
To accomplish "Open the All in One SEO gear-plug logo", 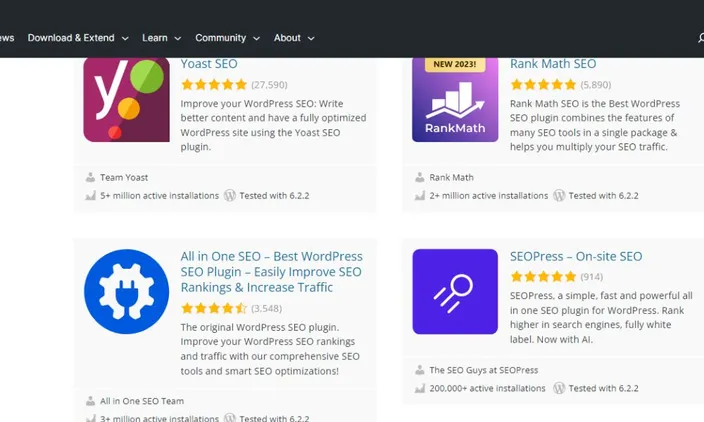I will point(127,292).
